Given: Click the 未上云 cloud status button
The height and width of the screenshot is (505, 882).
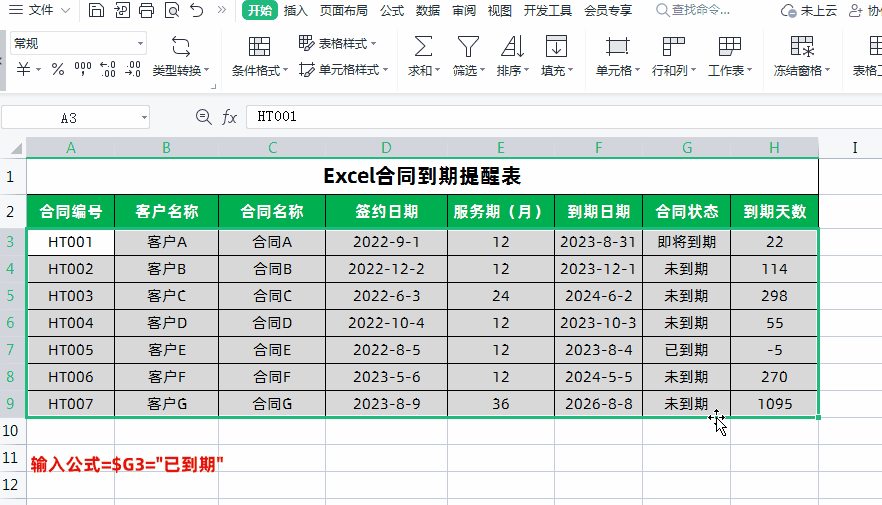Looking at the screenshot, I should (809, 11).
